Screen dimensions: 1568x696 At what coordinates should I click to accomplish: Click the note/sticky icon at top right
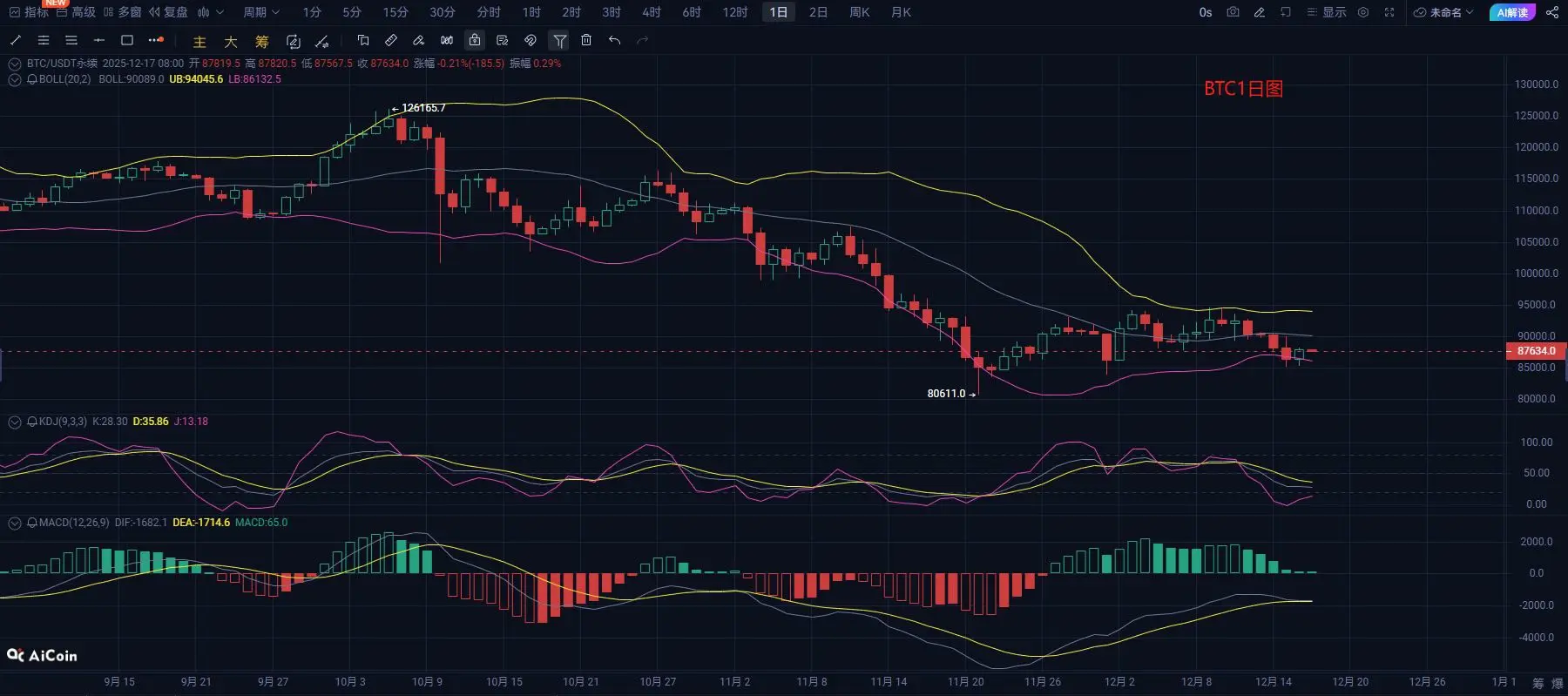point(1286,12)
